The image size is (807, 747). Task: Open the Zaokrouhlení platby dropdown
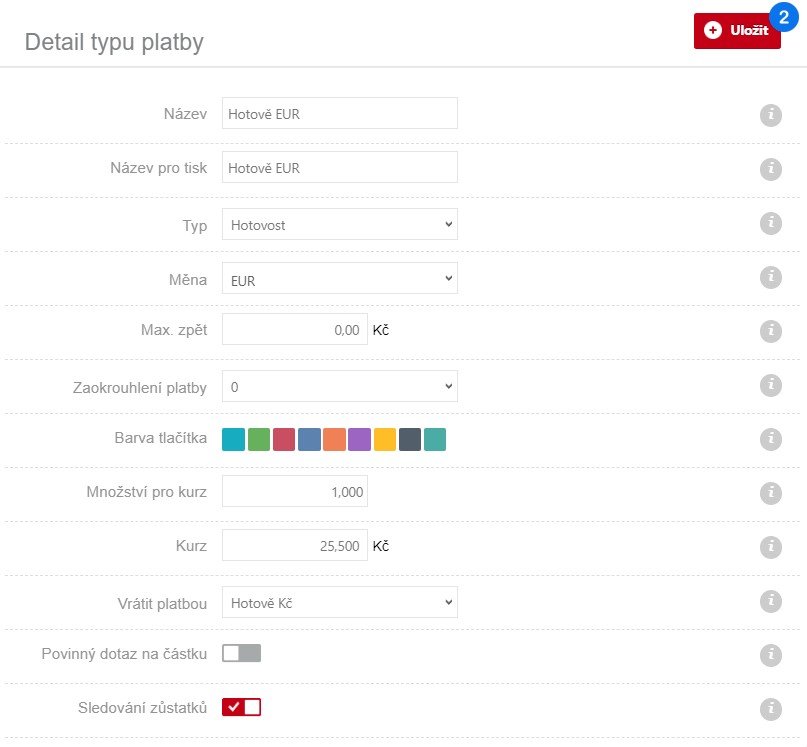339,386
